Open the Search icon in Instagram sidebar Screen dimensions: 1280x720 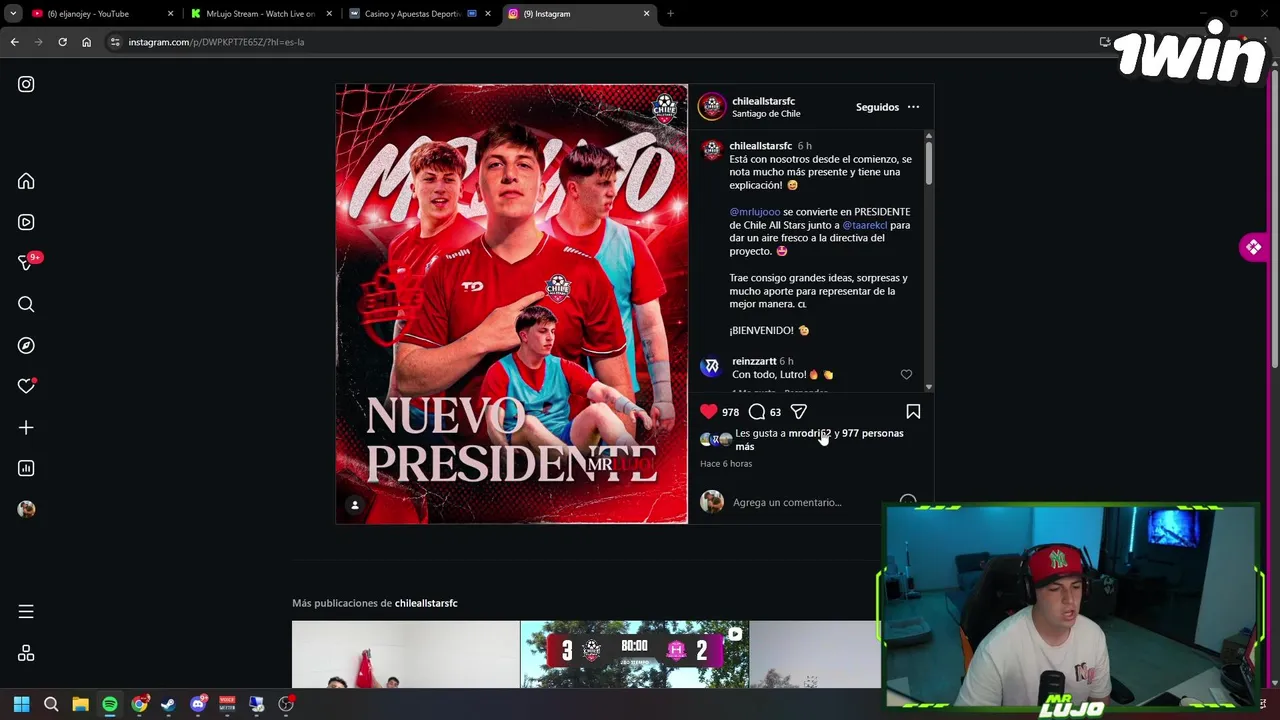26,304
